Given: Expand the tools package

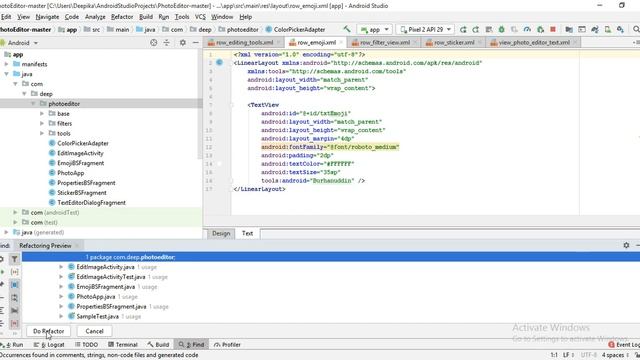Looking at the screenshot, I should (42, 133).
